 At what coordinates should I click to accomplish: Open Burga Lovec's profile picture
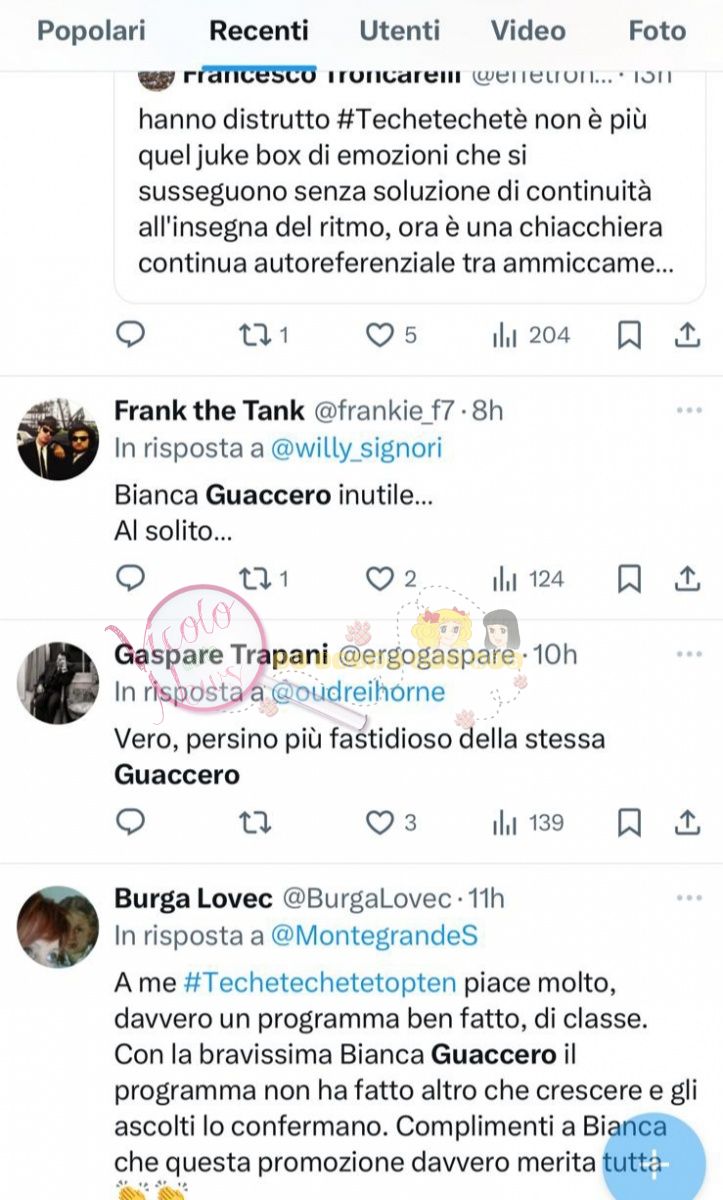pos(59,927)
